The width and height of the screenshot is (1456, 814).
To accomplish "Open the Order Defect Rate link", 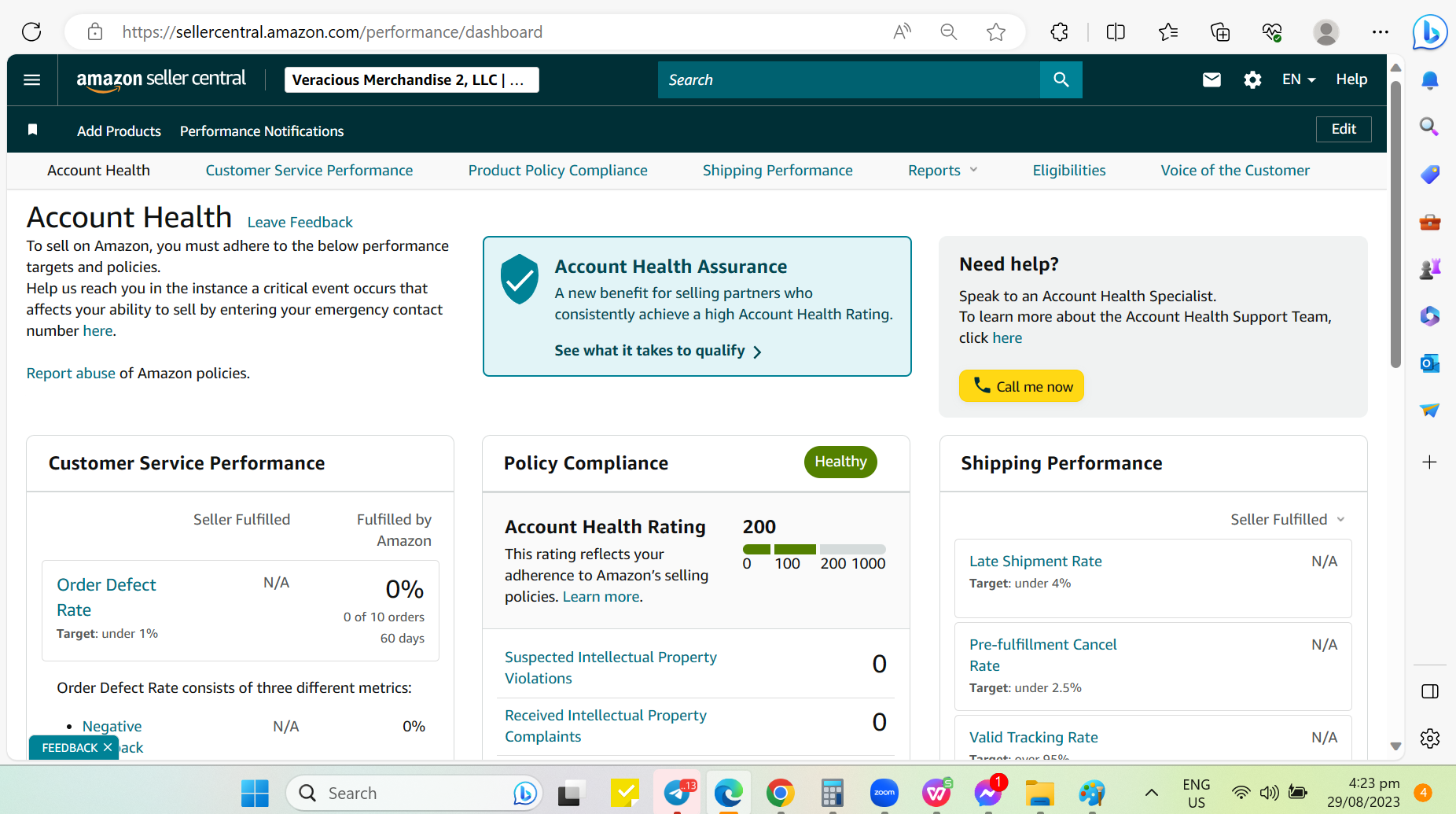I will click(106, 597).
